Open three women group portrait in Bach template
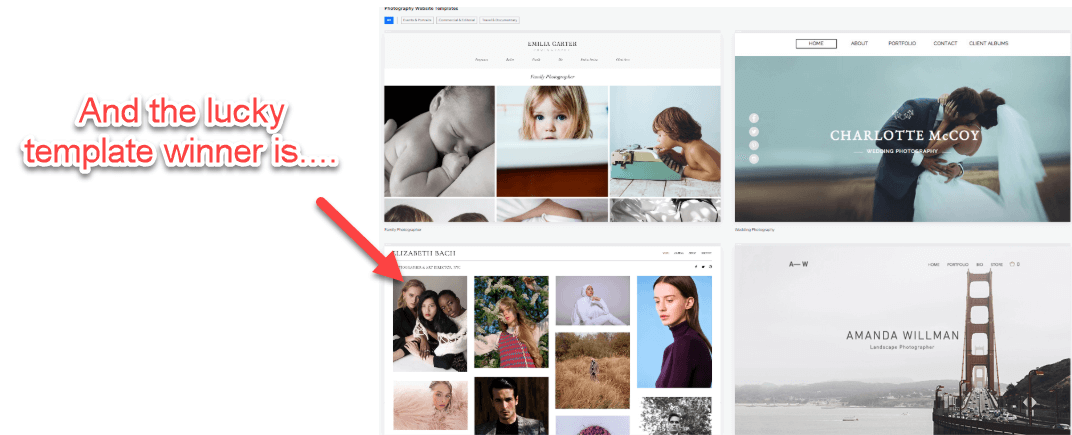This screenshot has width=1072, height=435. [x=430, y=324]
